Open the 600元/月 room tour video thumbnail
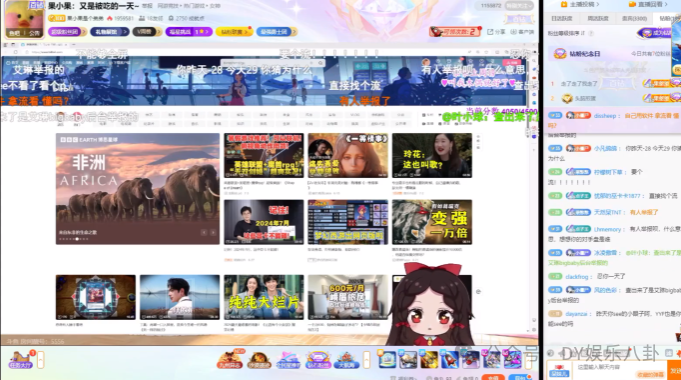Image resolution: width=681 pixels, height=380 pixels. [x=347, y=297]
